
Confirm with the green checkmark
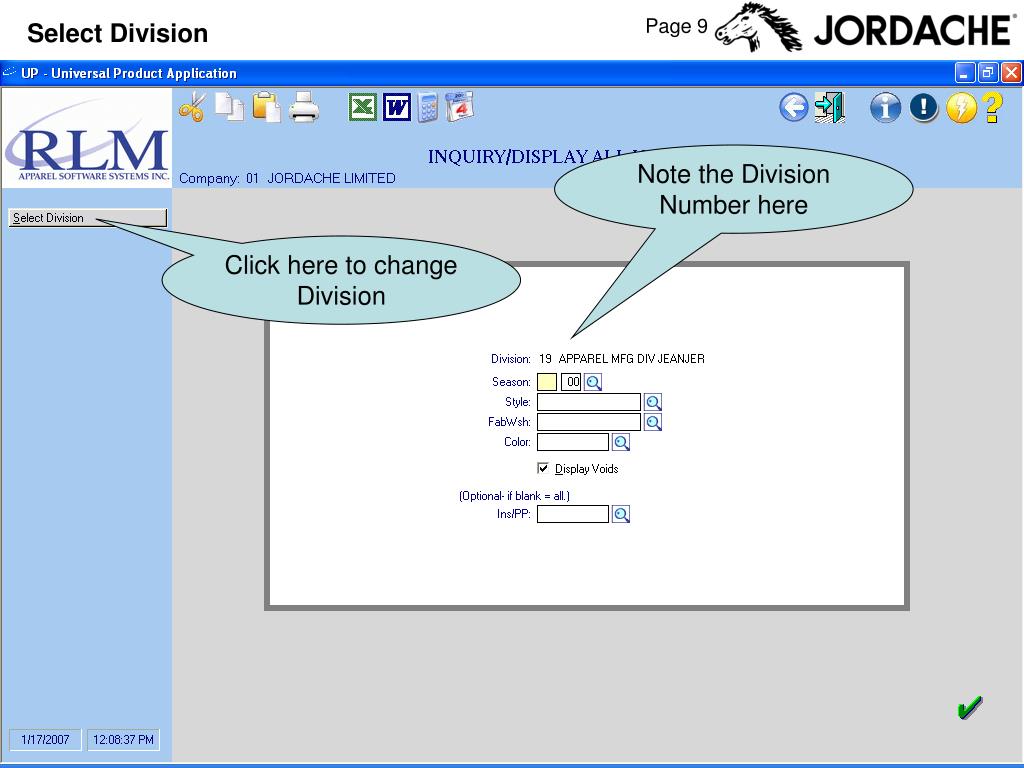click(970, 707)
